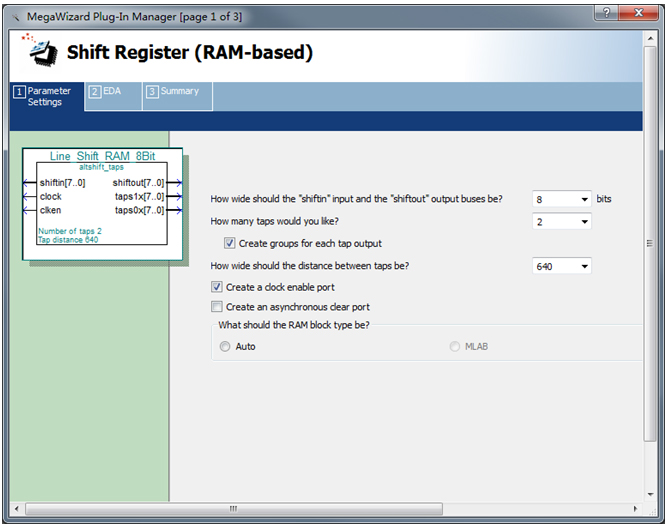The image size is (668, 527).
Task: Click the clock port label
Action: pos(51,196)
